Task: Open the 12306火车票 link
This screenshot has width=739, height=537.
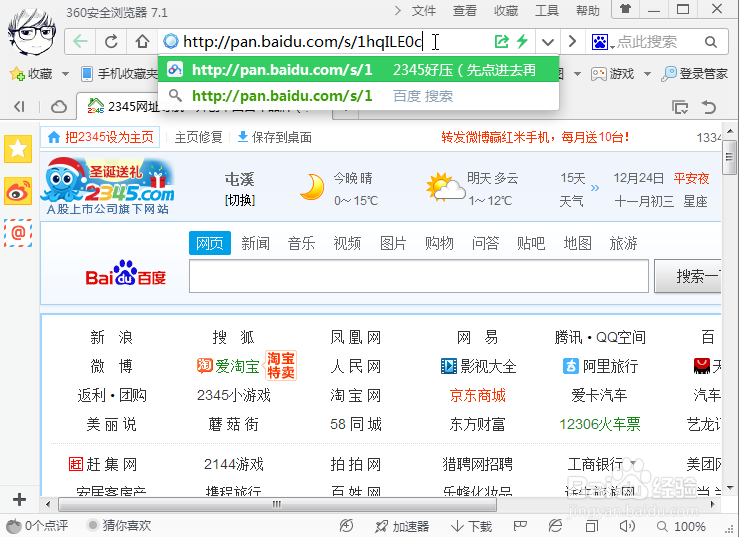Action: point(599,424)
